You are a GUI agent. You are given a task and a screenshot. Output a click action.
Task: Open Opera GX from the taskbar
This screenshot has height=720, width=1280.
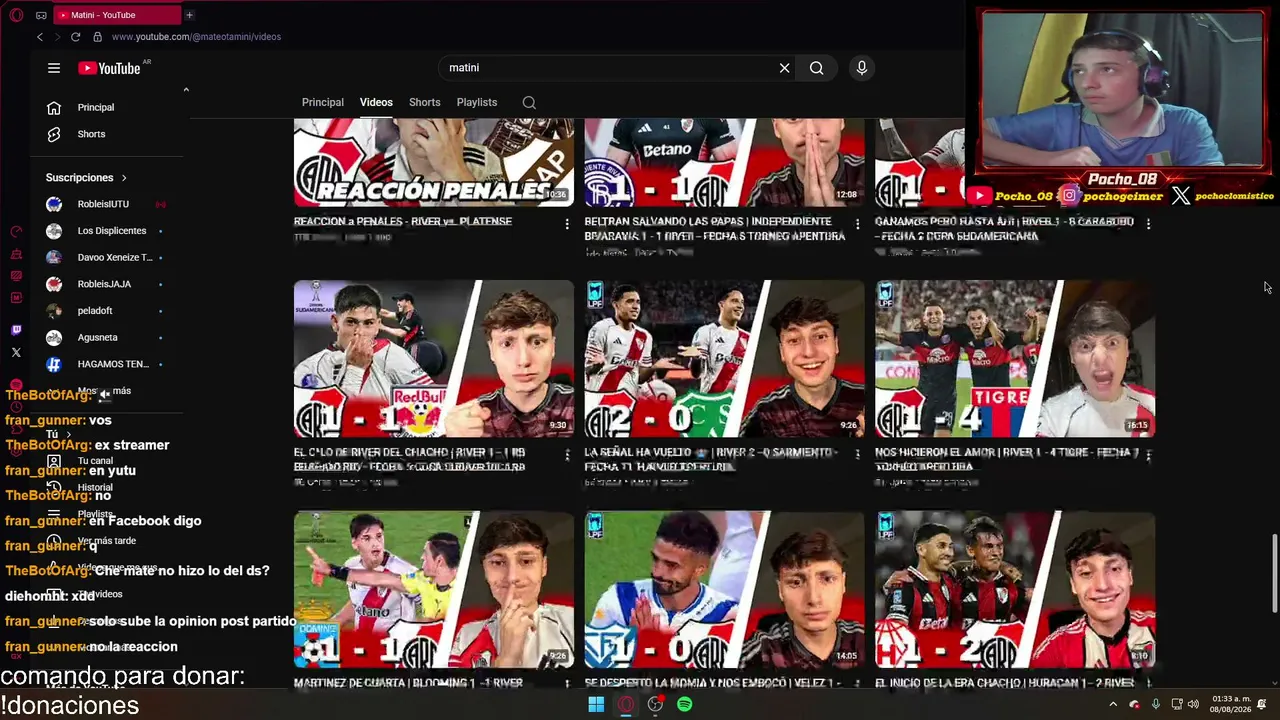click(x=626, y=704)
